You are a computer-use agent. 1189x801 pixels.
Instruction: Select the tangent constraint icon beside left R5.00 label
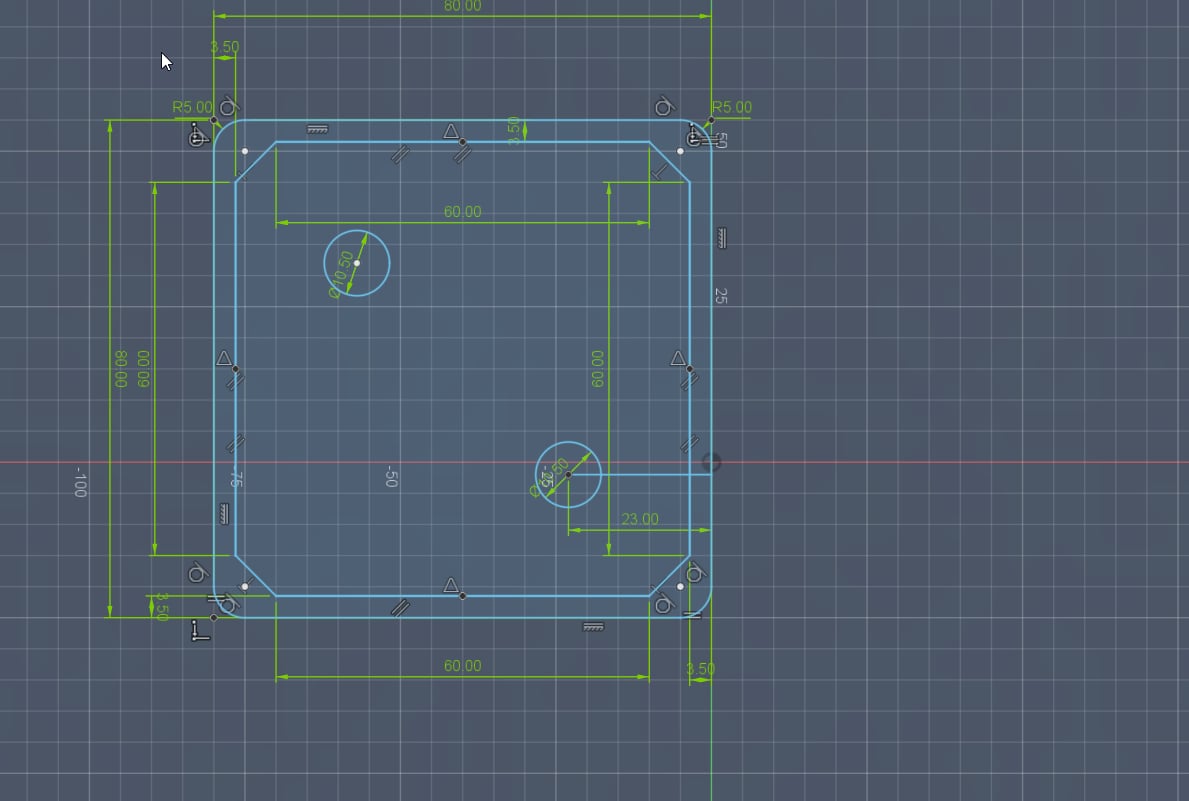tap(228, 106)
